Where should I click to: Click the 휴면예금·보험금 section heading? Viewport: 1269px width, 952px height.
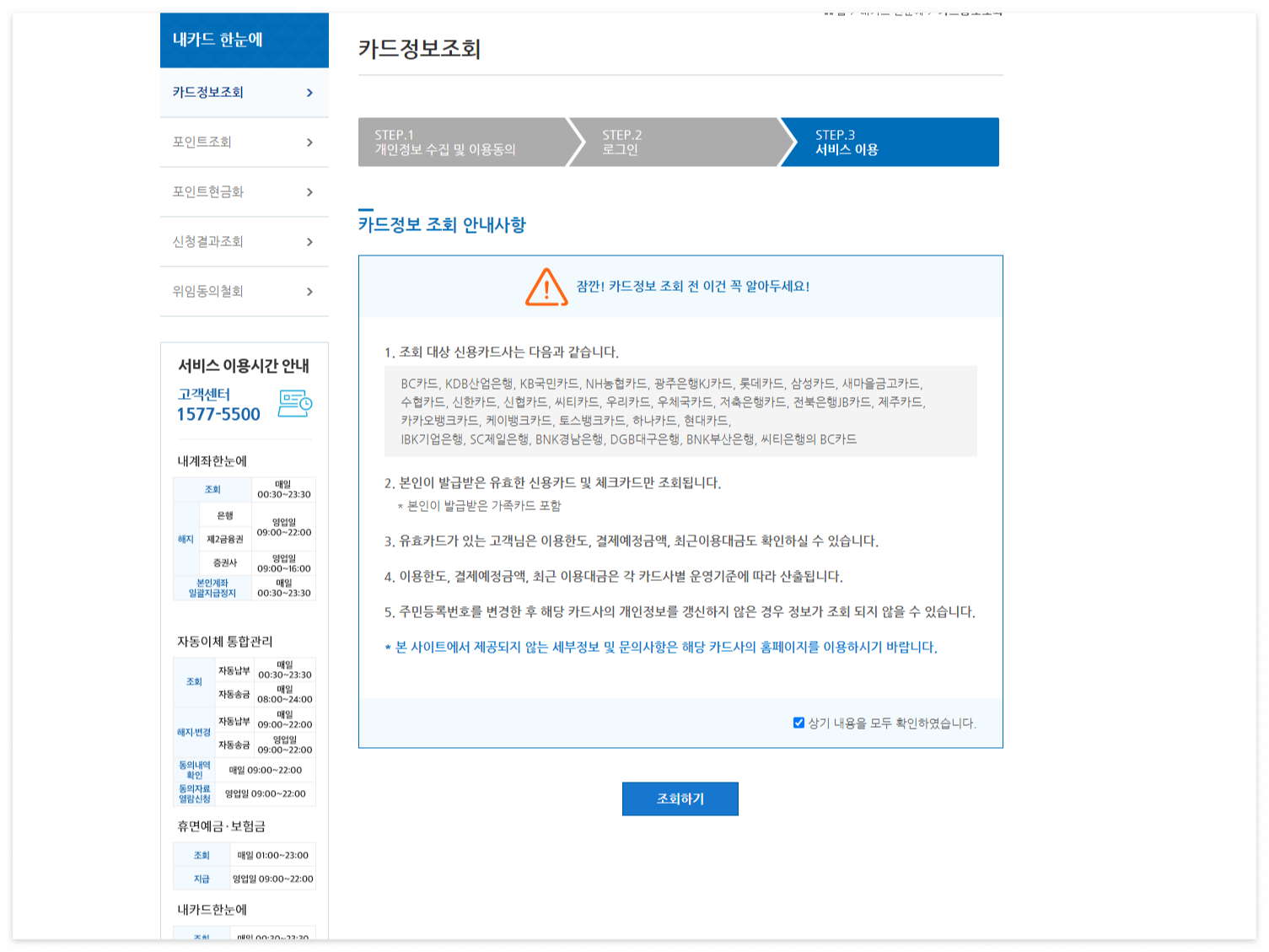(x=222, y=826)
